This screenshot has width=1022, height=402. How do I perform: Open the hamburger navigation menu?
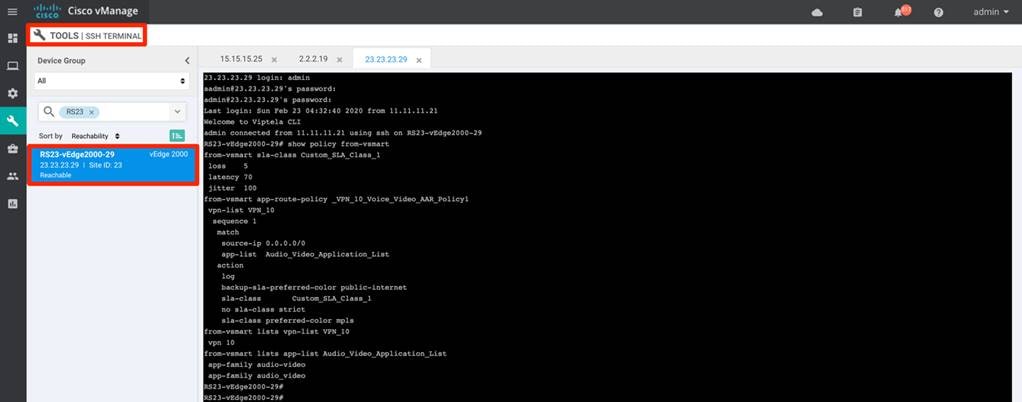tap(12, 12)
